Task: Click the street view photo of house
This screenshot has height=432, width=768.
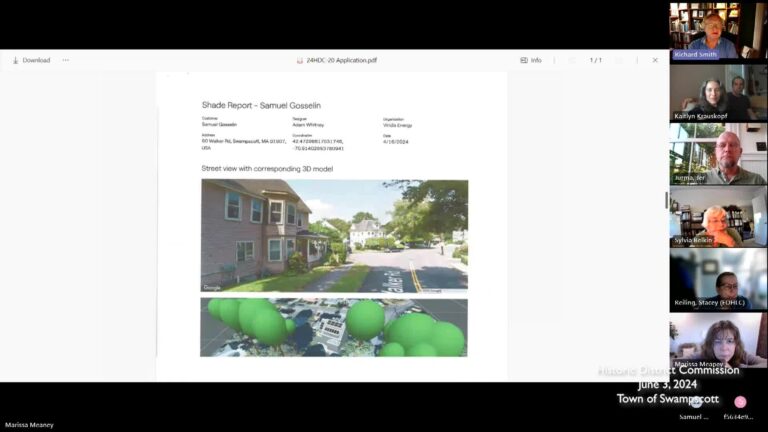Action: pyautogui.click(x=334, y=236)
